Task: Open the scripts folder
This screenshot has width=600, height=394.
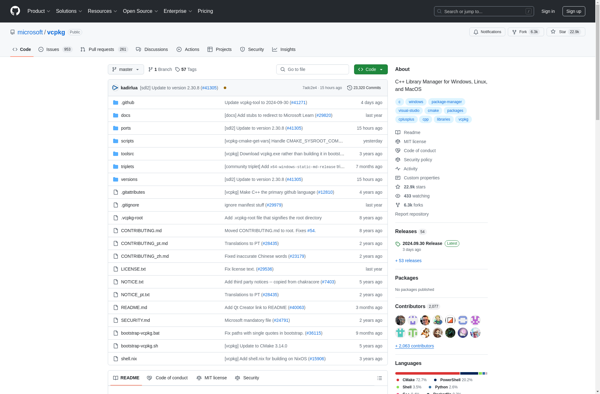Action: point(127,141)
